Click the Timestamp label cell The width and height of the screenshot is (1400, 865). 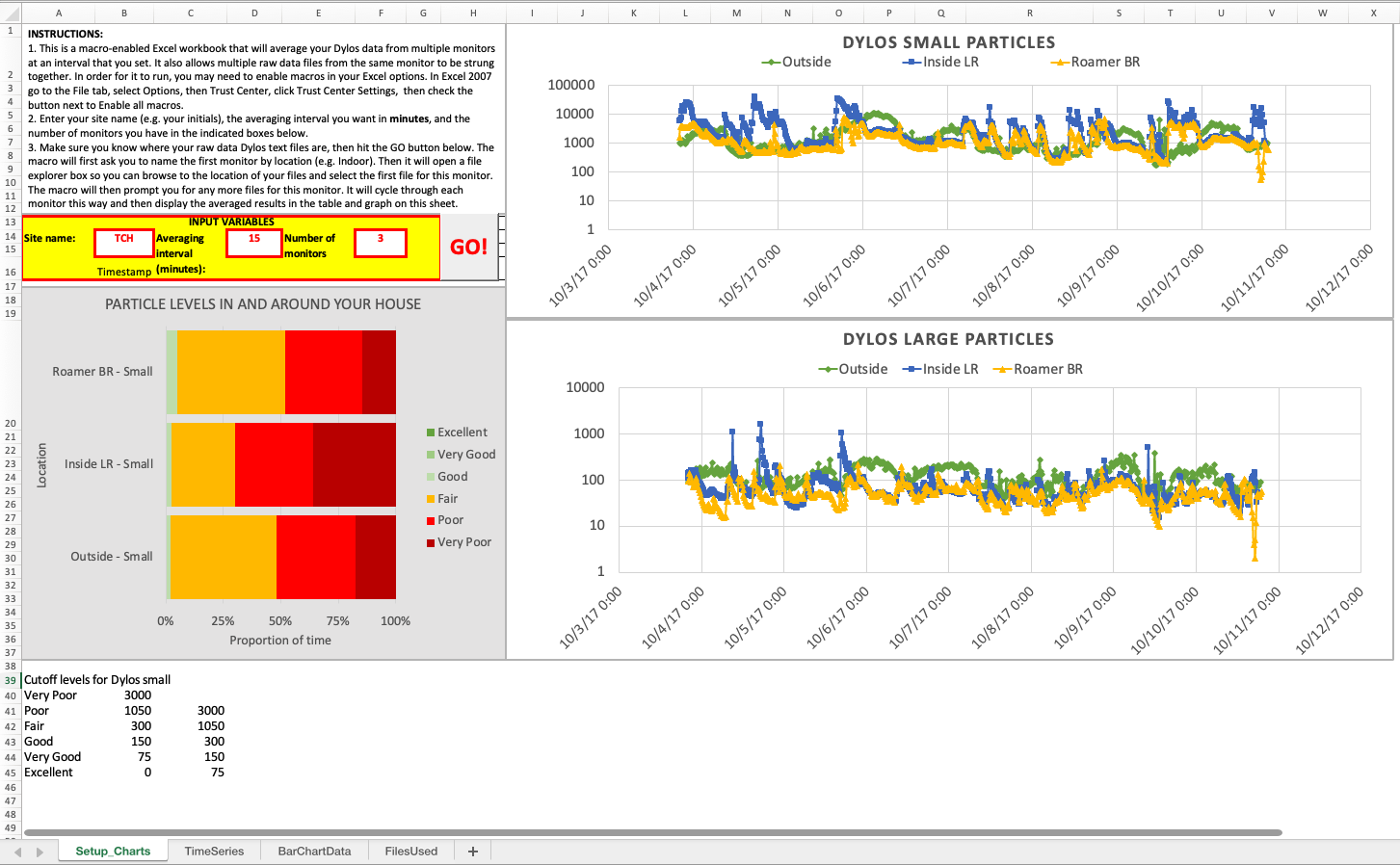pos(124,272)
